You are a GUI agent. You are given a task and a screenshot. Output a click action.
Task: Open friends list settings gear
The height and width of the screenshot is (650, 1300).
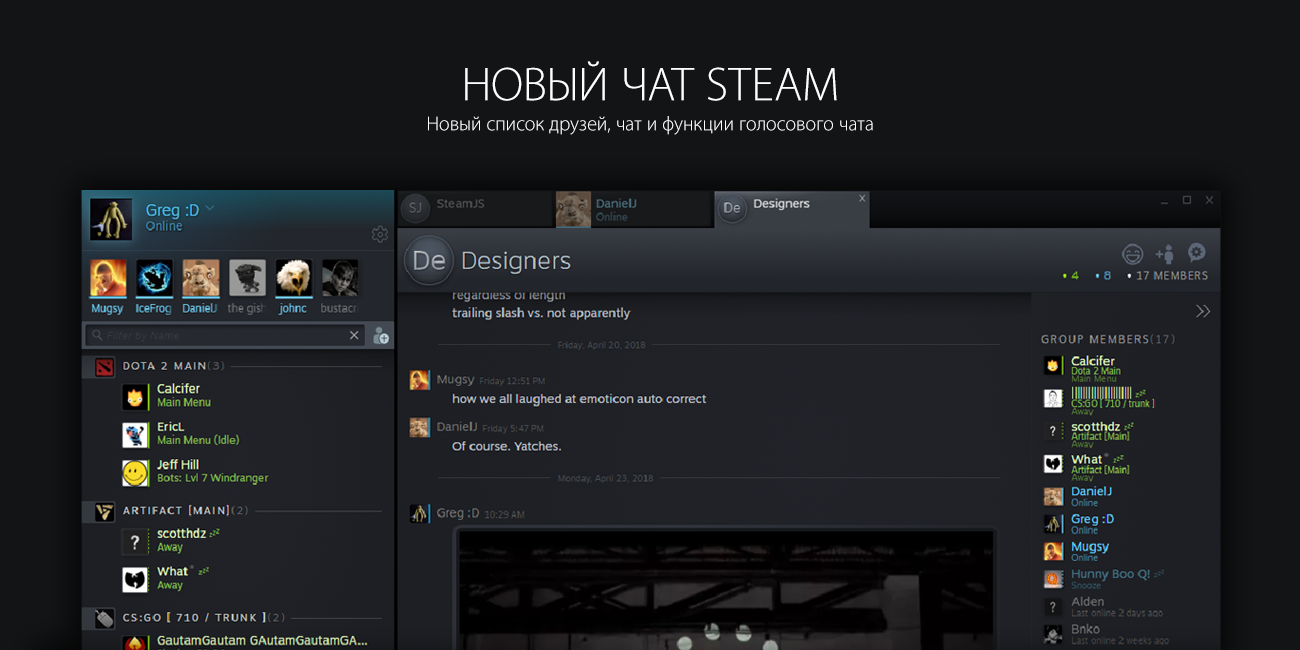pyautogui.click(x=379, y=235)
